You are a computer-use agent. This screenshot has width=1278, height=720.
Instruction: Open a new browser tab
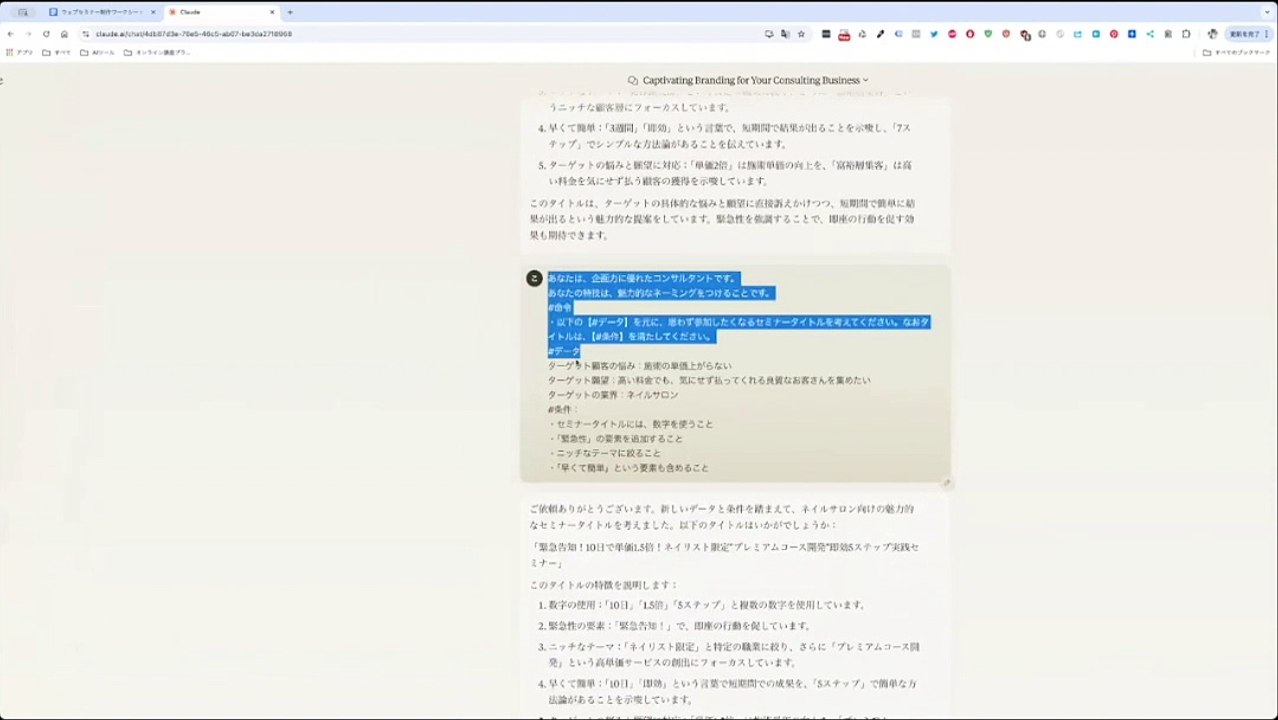290,12
